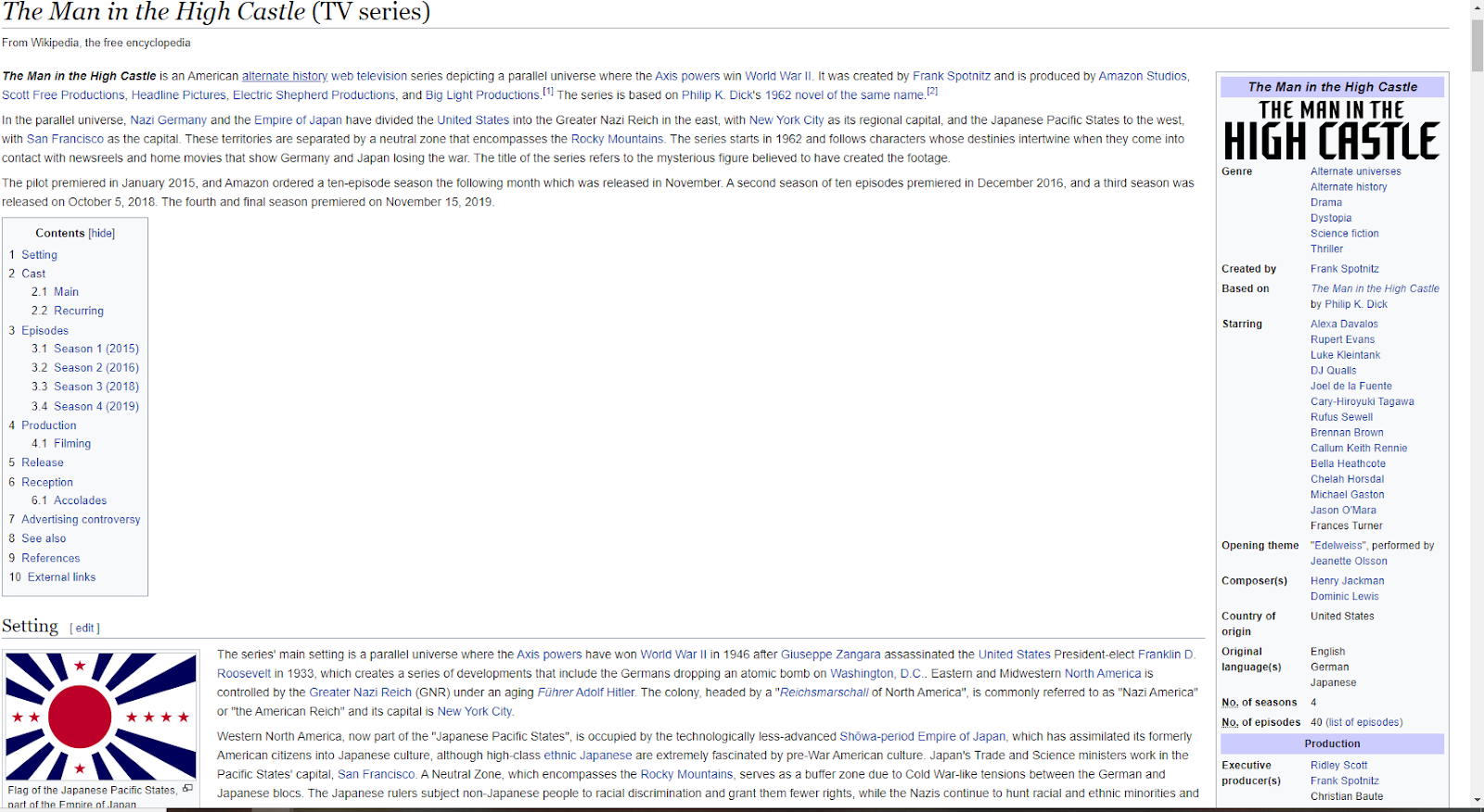Click the scrollbar up arrow
This screenshot has height=812, width=1484.
(1477, 7)
